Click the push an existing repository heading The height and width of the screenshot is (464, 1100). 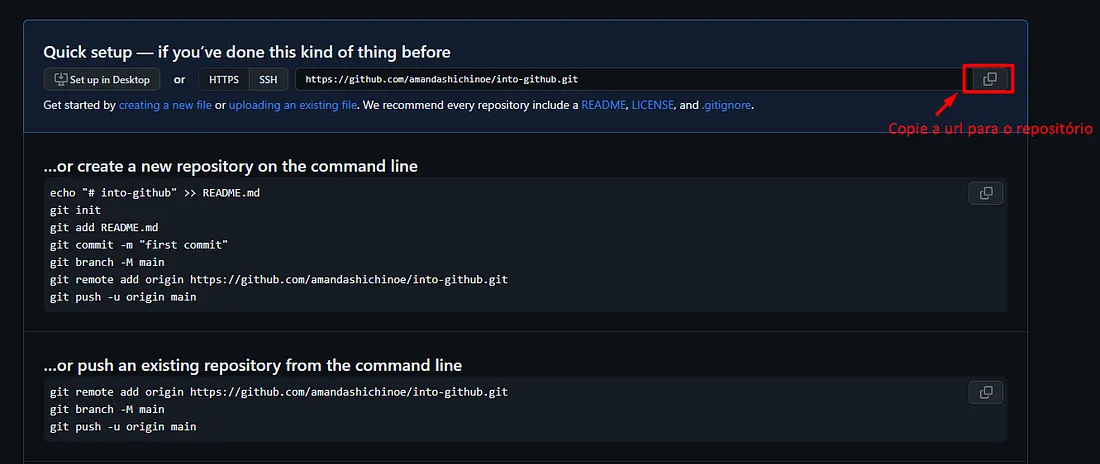pyautogui.click(x=253, y=366)
